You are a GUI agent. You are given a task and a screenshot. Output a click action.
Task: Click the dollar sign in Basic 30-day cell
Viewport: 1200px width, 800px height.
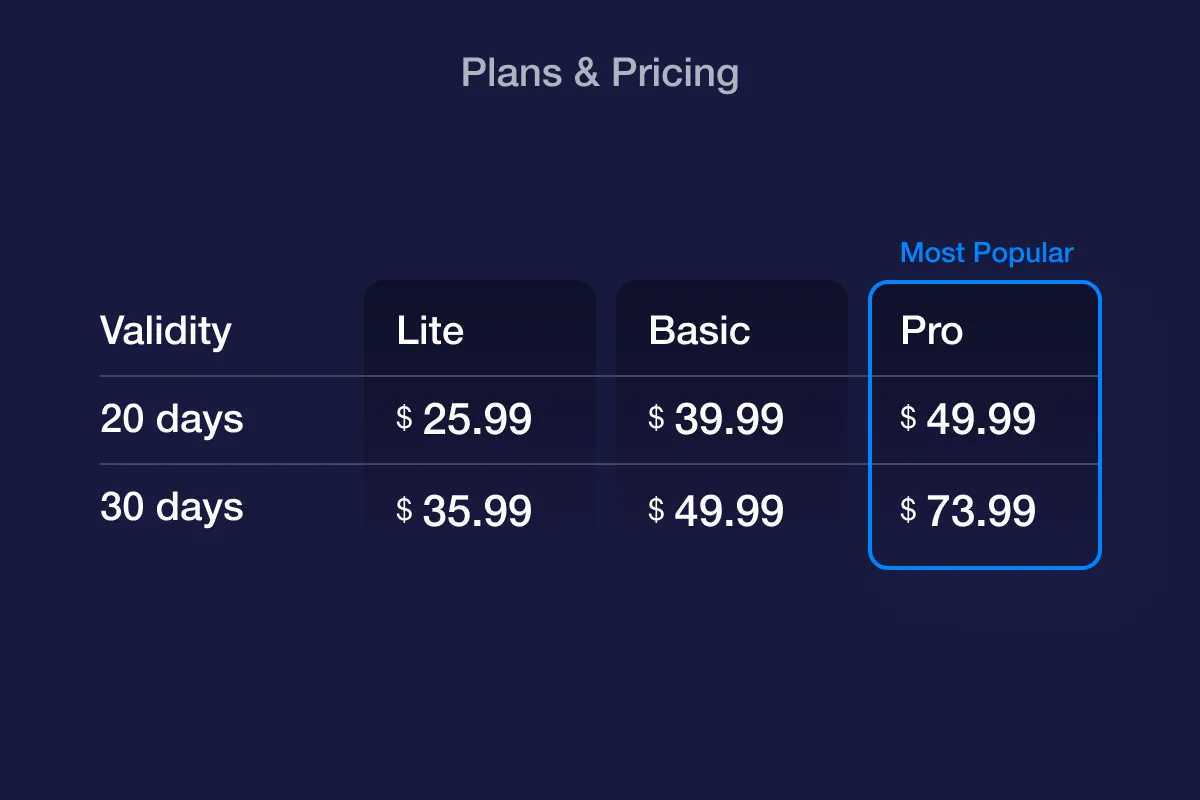656,510
